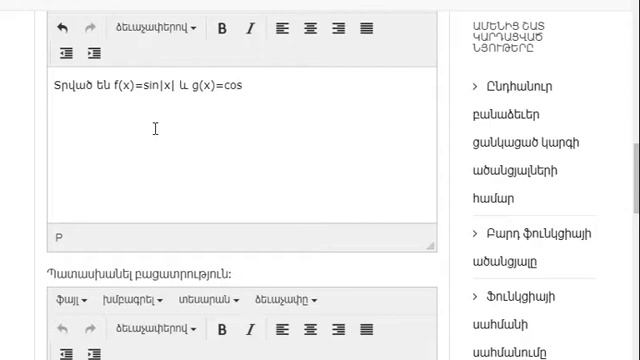Click the label Պատասխանել բացատրությունն
The height and width of the screenshot is (360, 640).
pyautogui.click(x=139, y=274)
